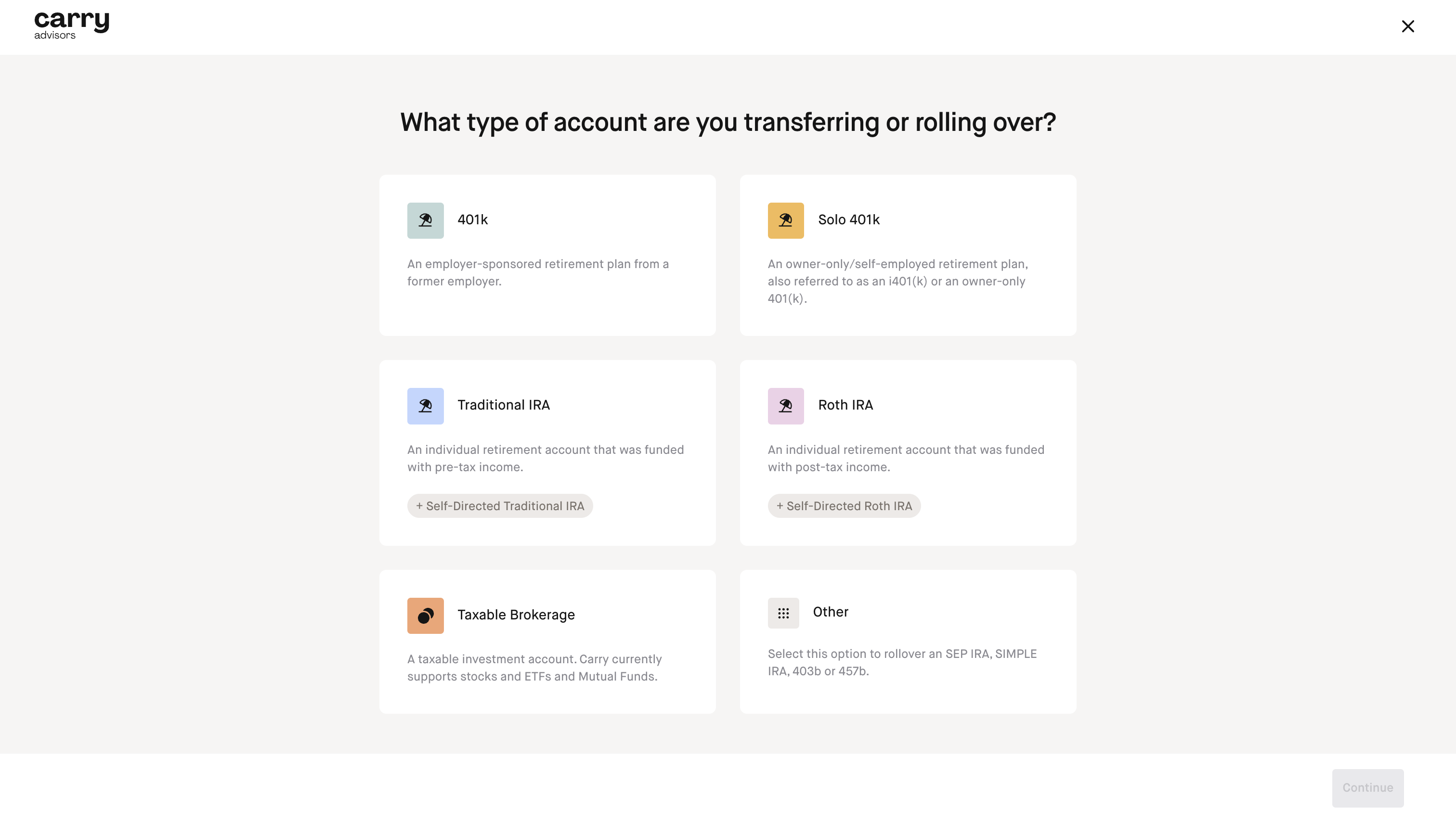Click the blue Traditional IRA icon
Screen dimensions: 1456x823
point(425,406)
